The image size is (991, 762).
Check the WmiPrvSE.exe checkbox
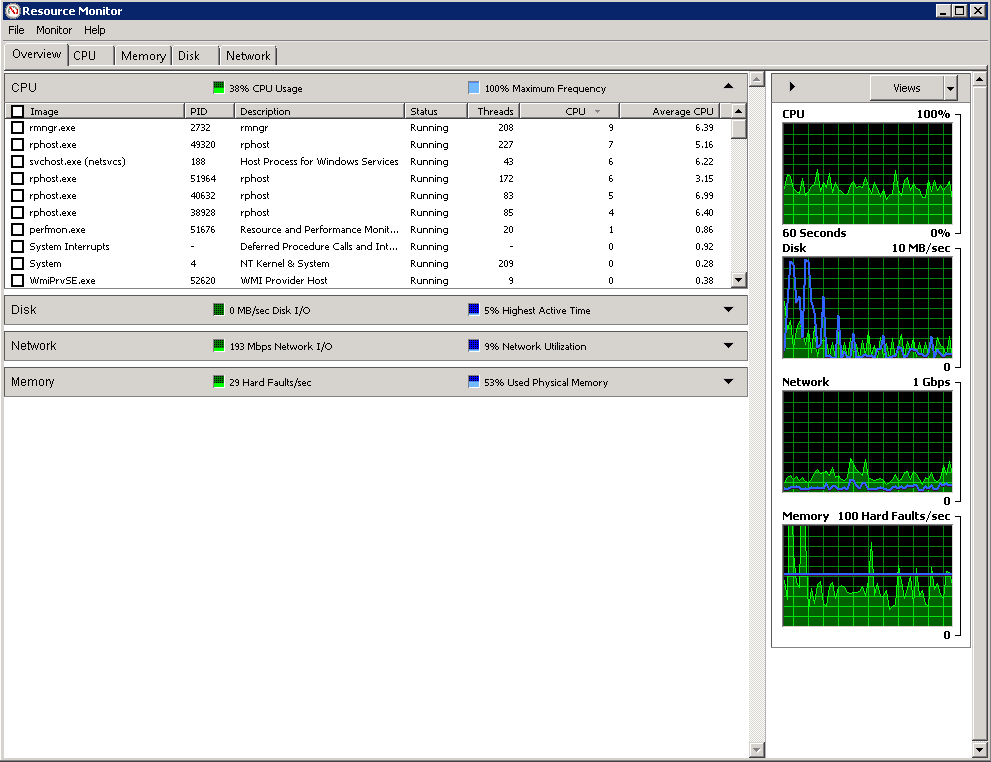click(x=18, y=281)
